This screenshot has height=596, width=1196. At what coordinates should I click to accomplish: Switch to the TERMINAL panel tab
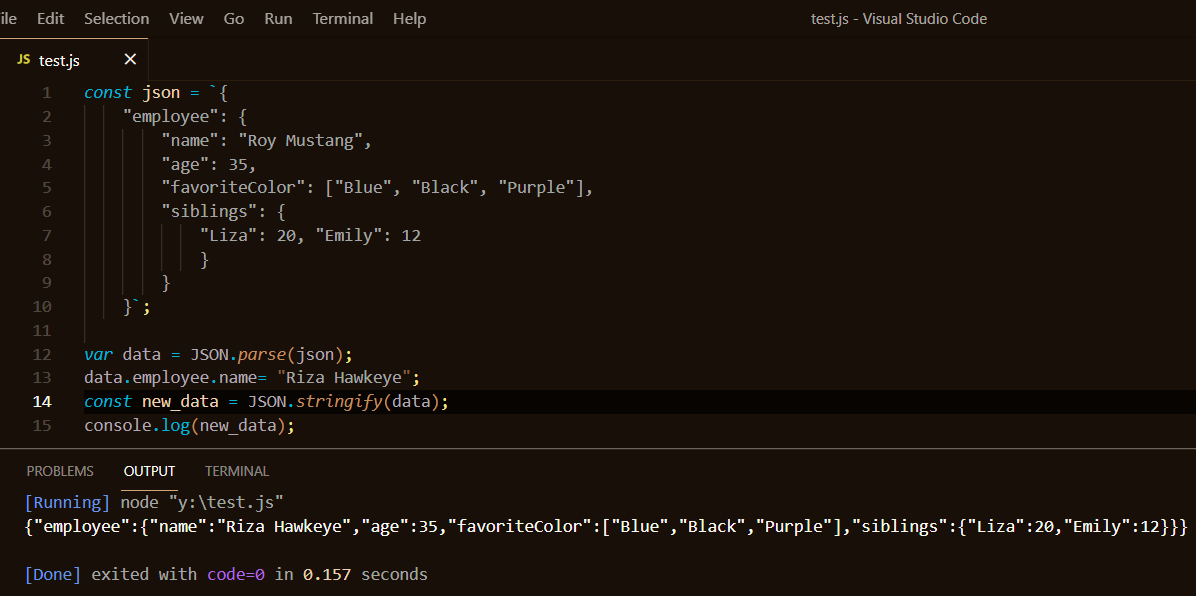tap(236, 471)
